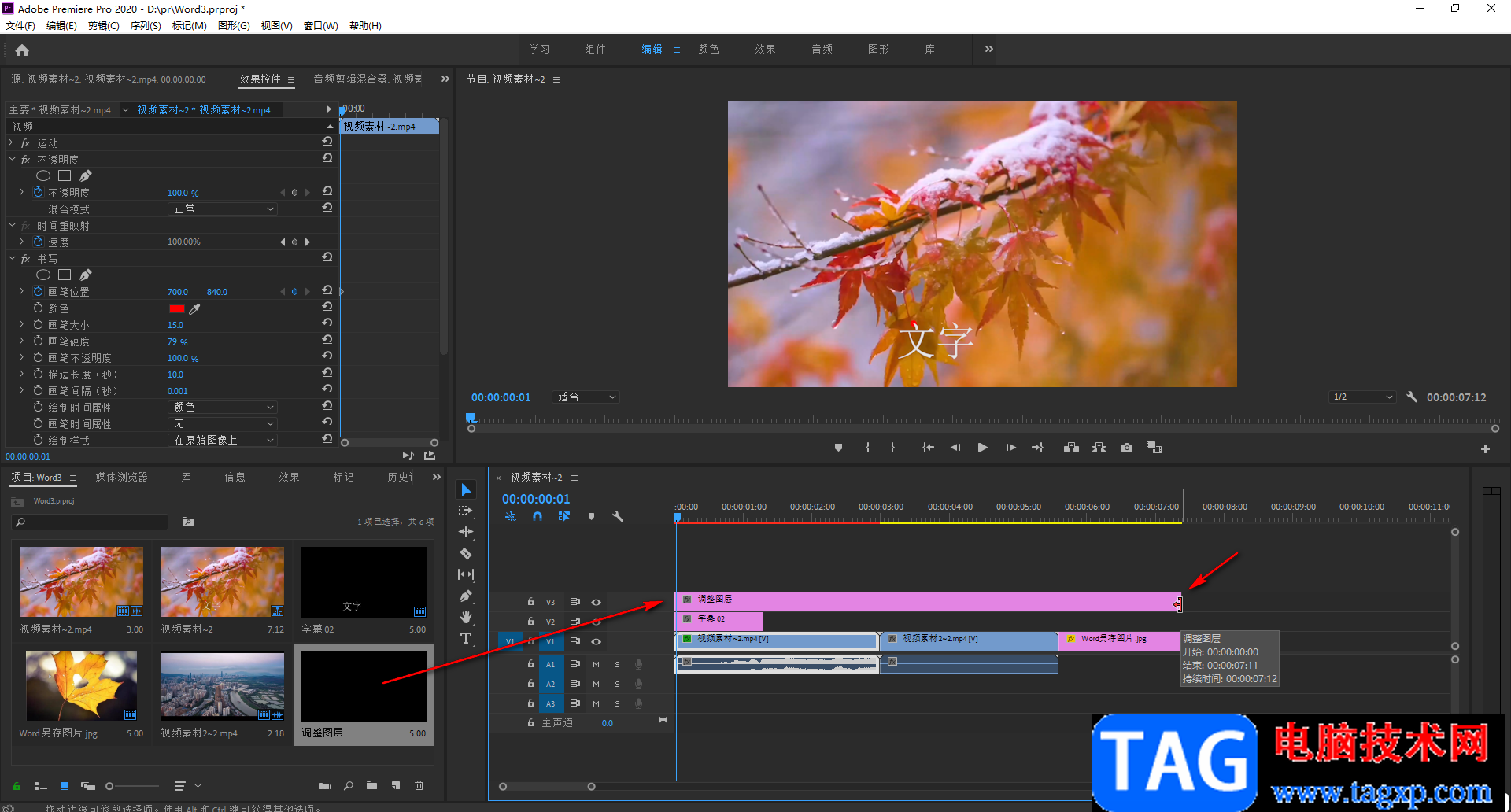
Task: Click the red brush color swatch
Action: [x=176, y=308]
